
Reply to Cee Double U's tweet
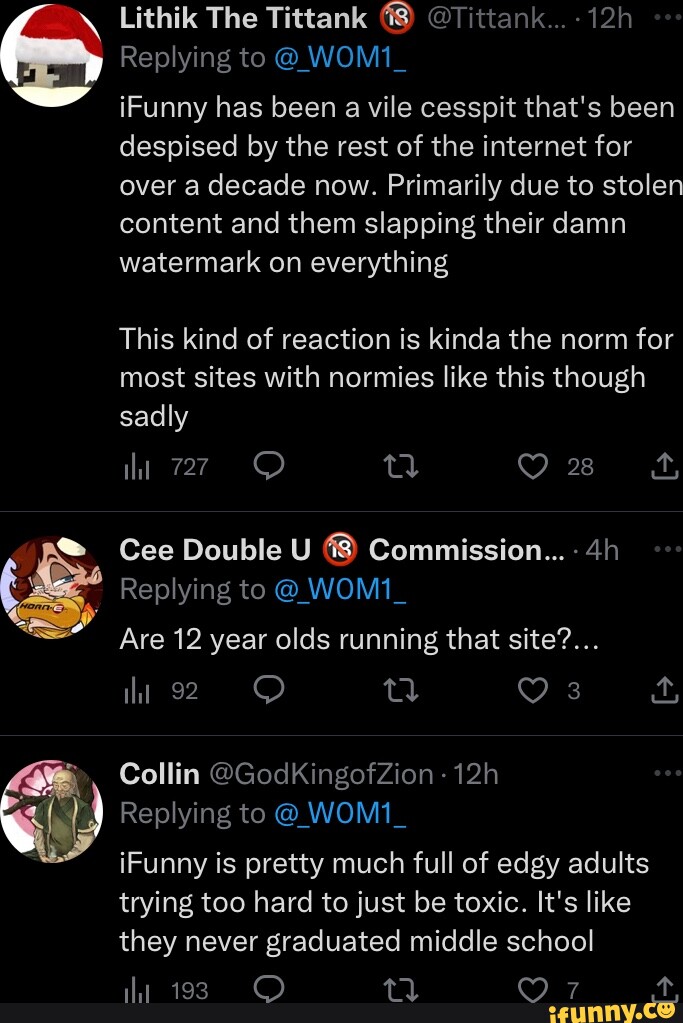click(x=270, y=689)
